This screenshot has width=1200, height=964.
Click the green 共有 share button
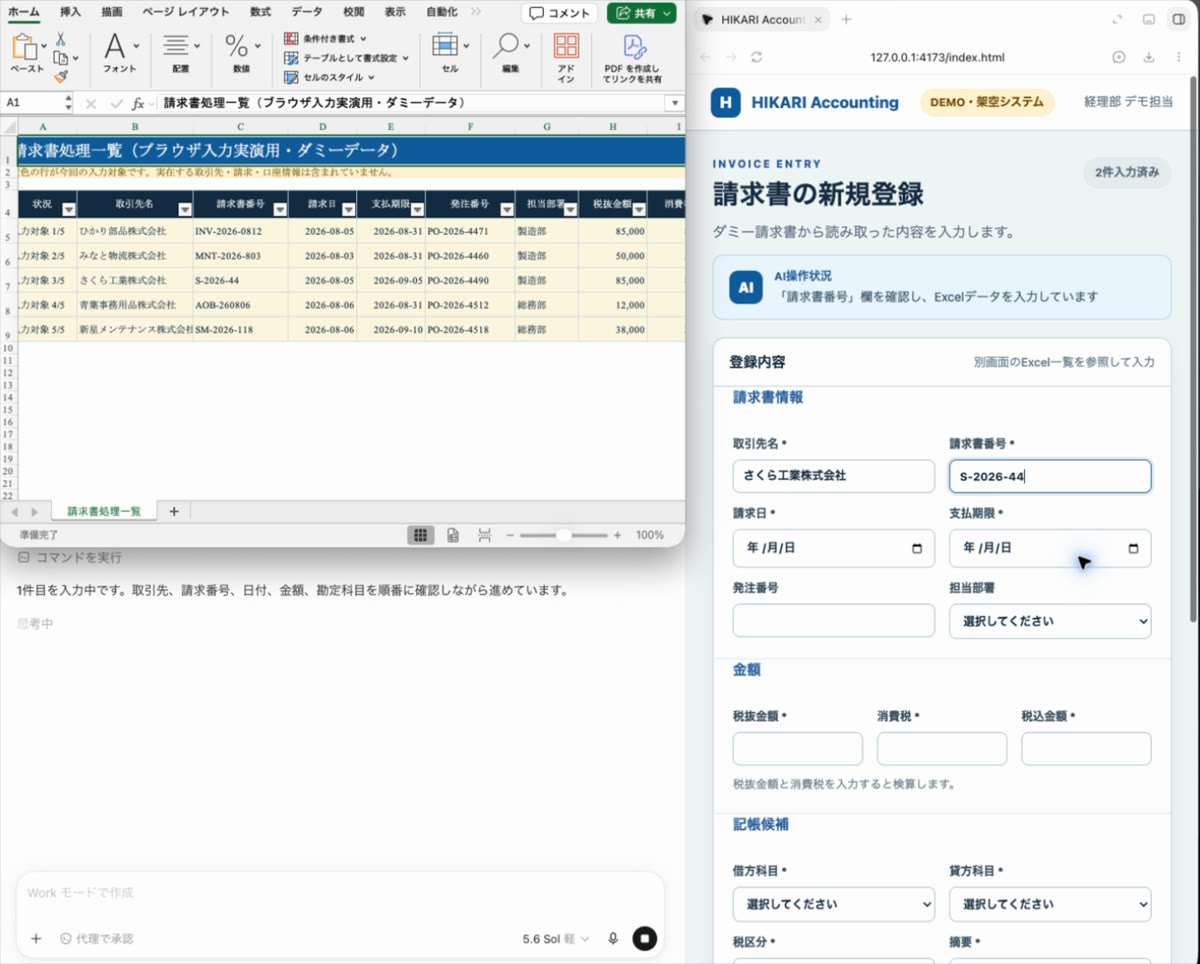[x=641, y=13]
